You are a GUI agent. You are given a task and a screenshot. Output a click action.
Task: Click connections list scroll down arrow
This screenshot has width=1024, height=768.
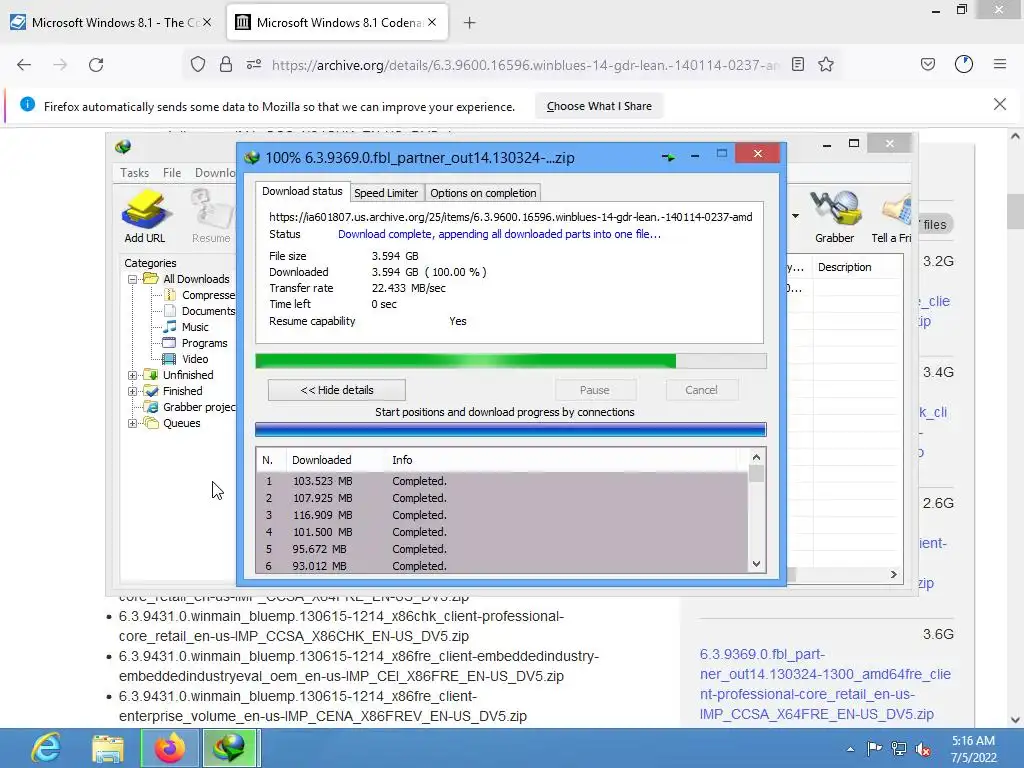(756, 564)
